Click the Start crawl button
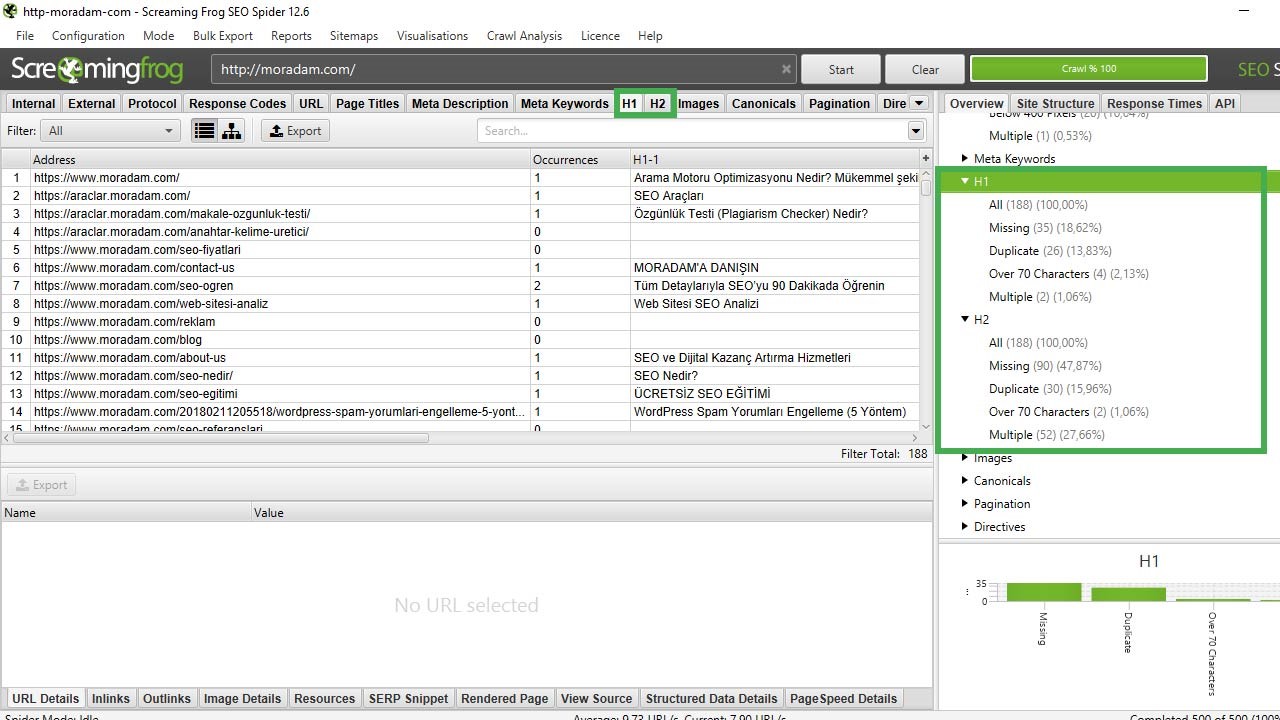 [x=841, y=69]
